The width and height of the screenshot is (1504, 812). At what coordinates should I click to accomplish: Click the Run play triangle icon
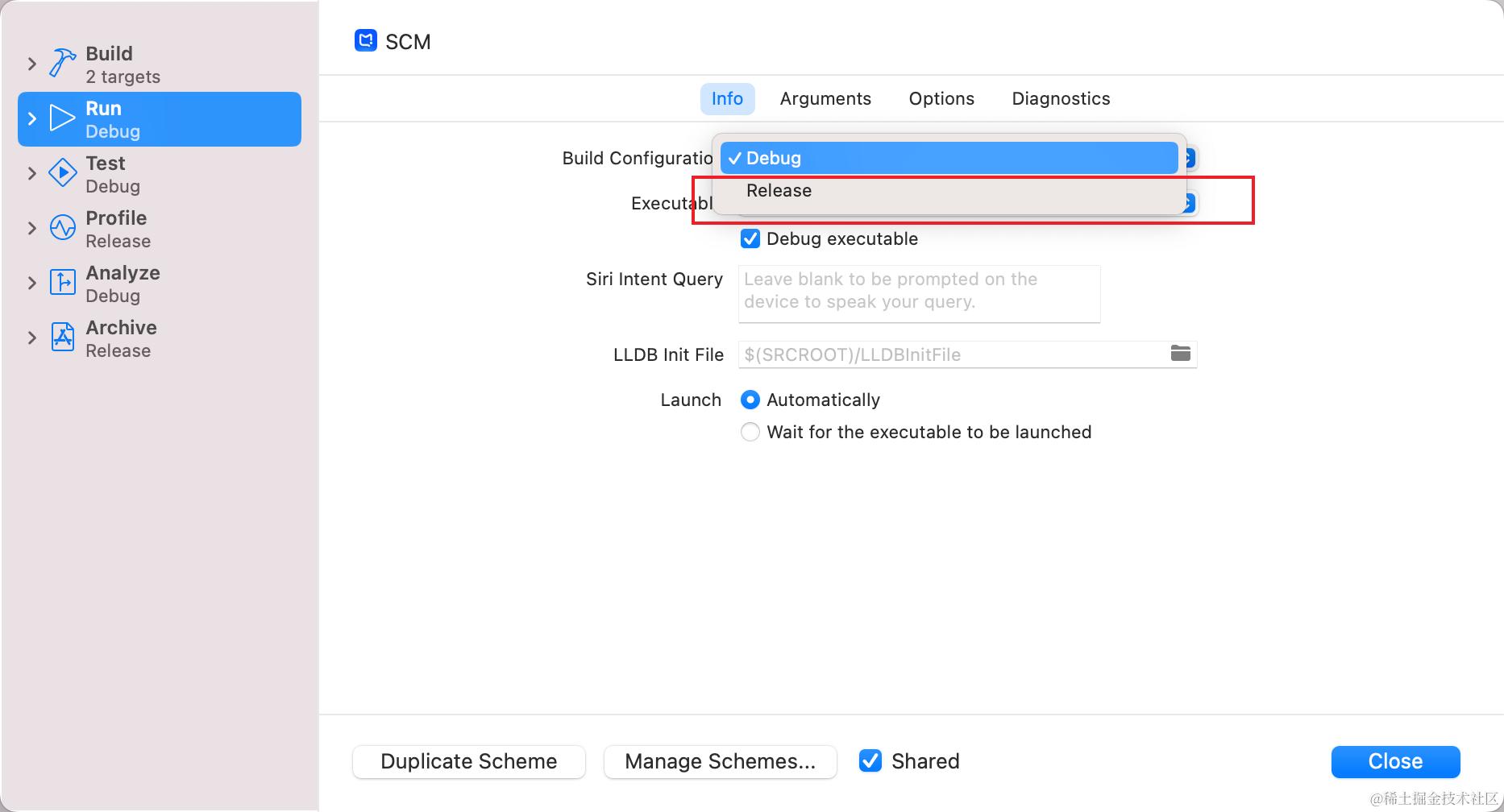[x=62, y=118]
